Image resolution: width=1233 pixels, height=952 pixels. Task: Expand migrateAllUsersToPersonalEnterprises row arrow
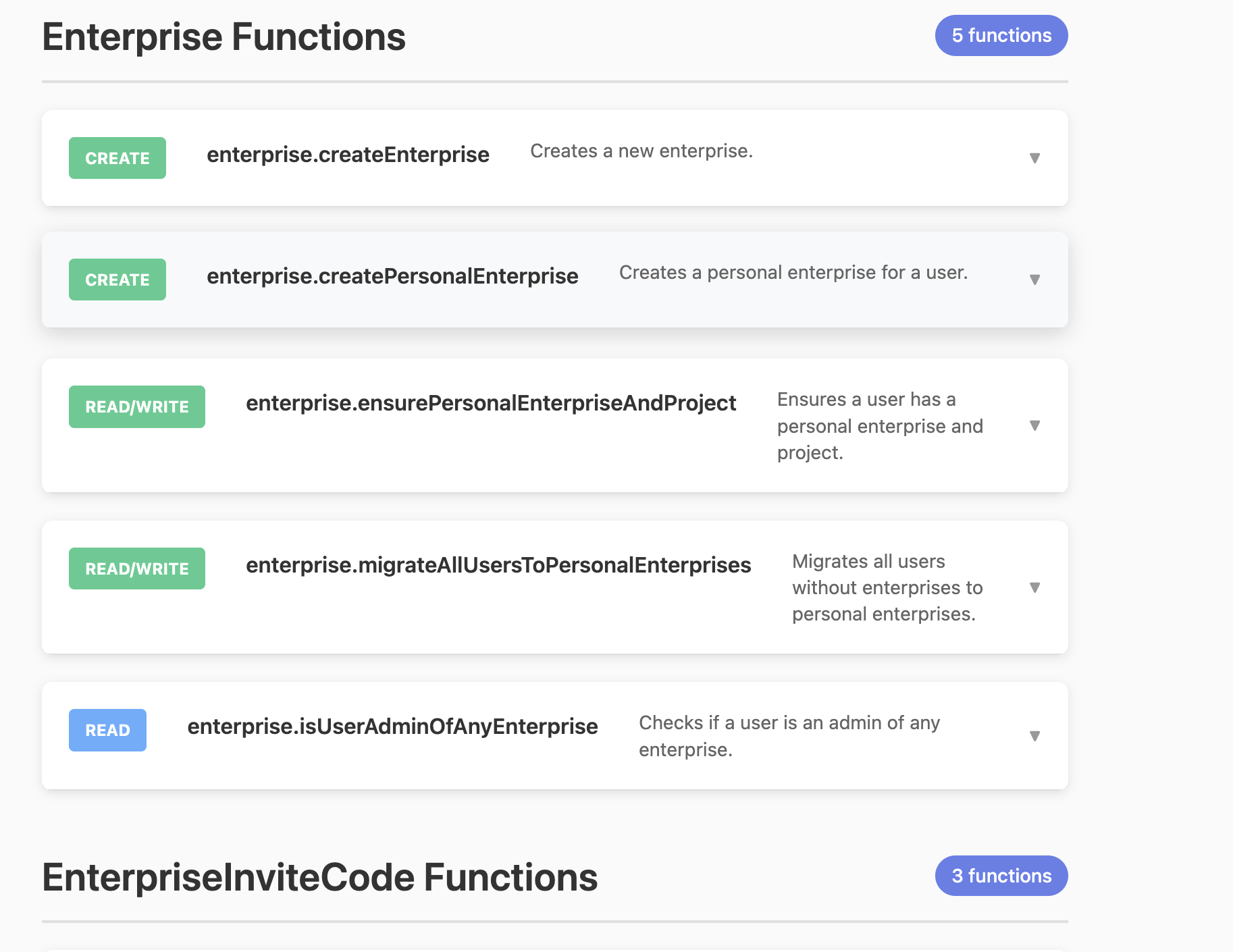pos(1034,587)
